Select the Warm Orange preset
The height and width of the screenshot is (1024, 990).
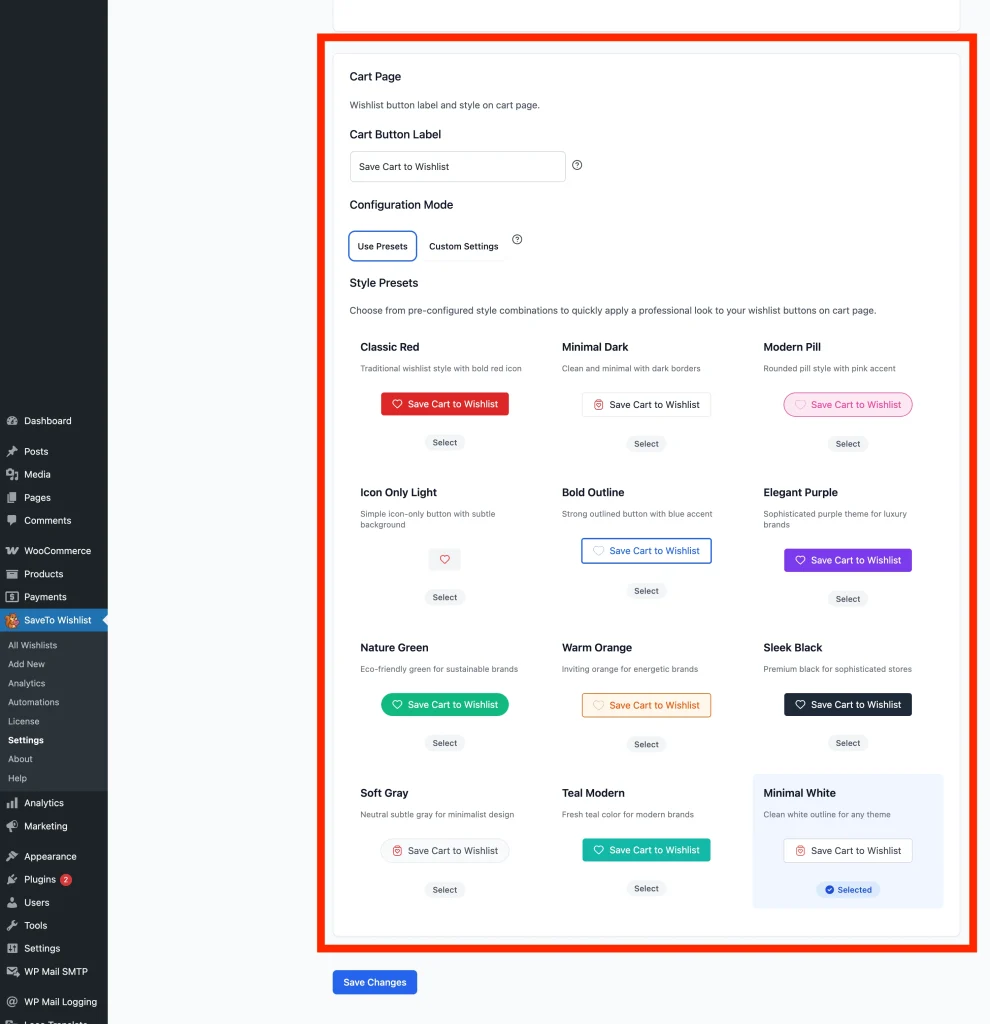point(647,744)
